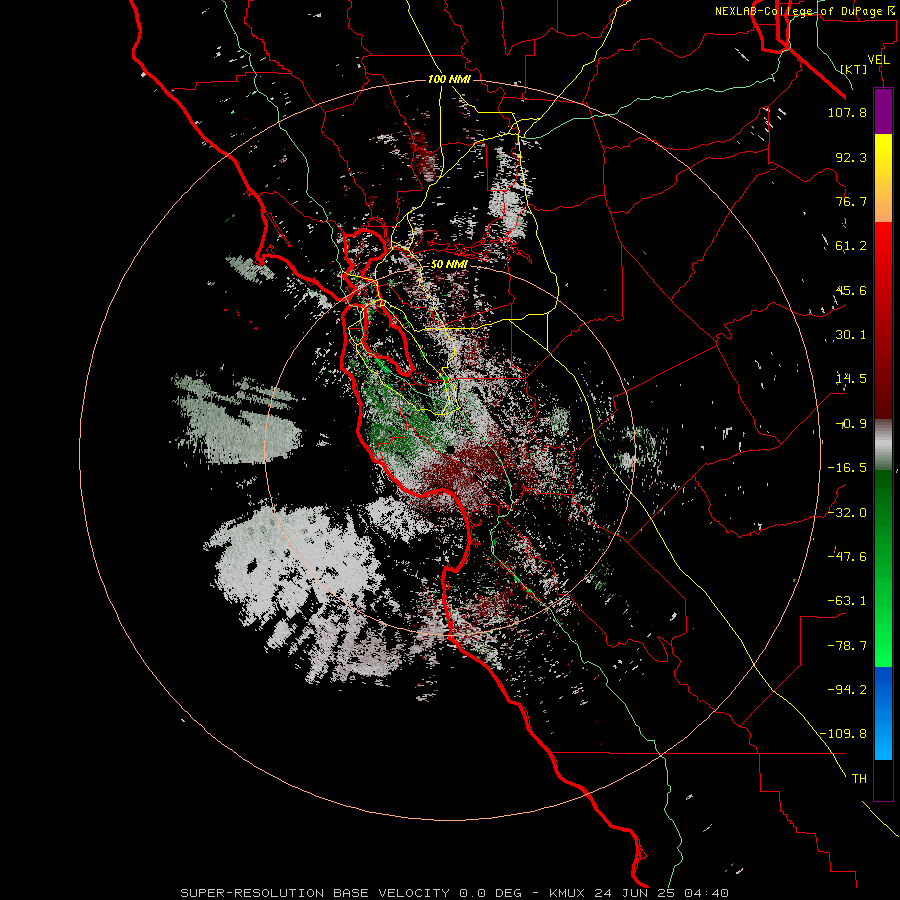Click the "50 NMI" range ring label
The width and height of the screenshot is (900, 900).
[449, 264]
